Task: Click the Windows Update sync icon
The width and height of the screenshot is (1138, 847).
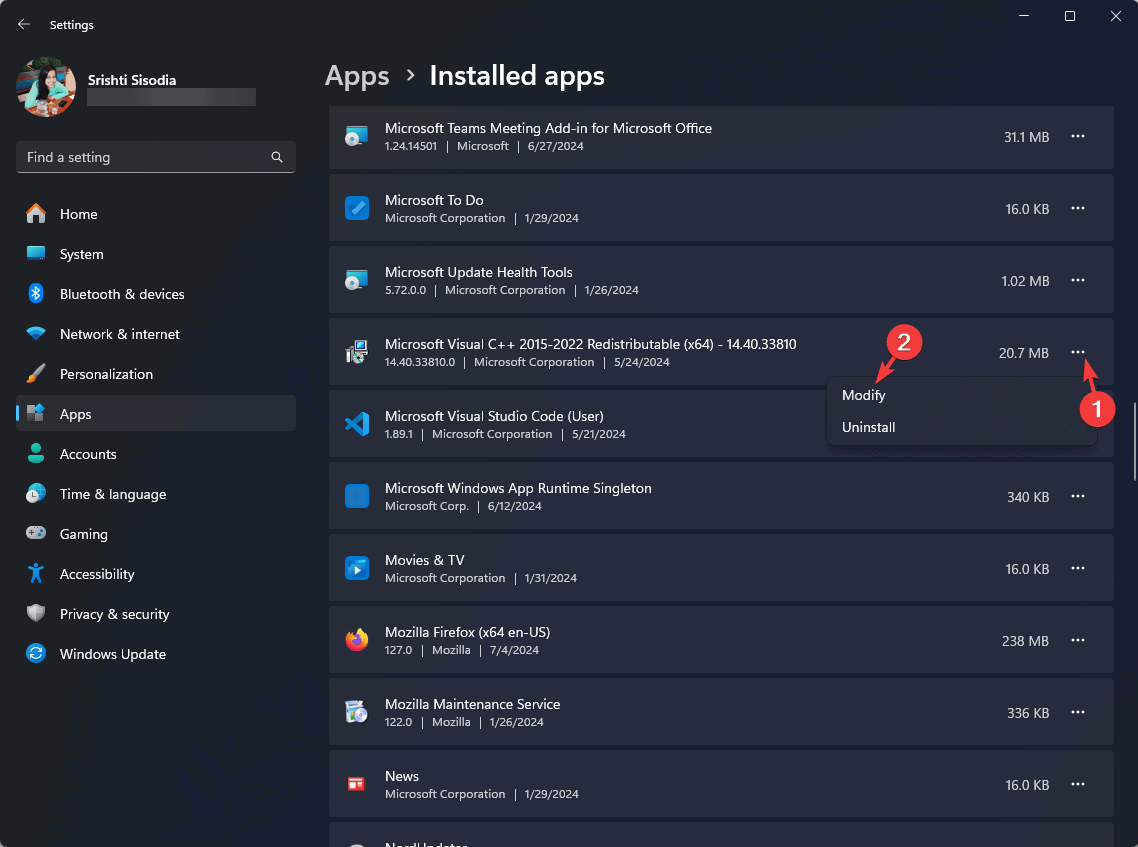Action: pyautogui.click(x=36, y=654)
